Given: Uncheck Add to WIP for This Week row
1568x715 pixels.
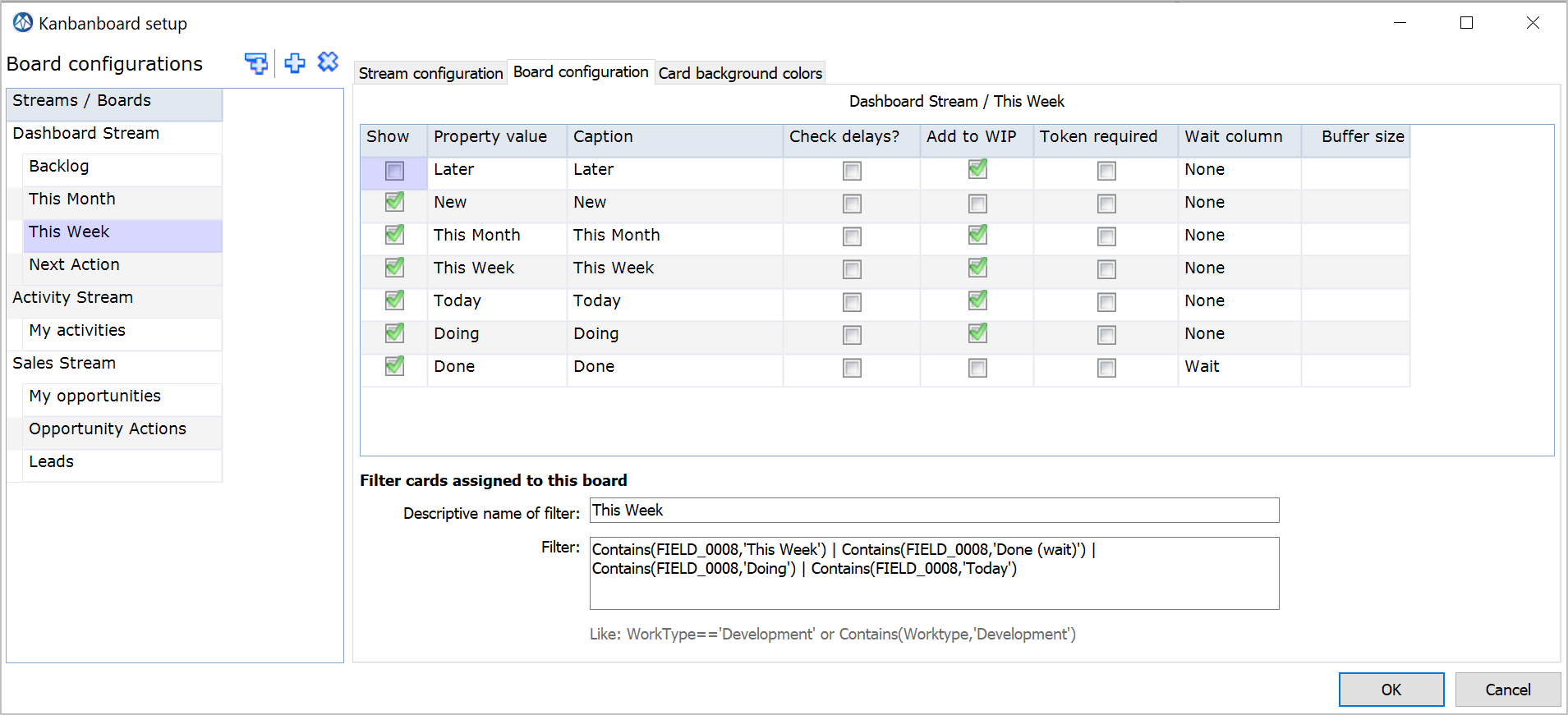Looking at the screenshot, I should pyautogui.click(x=977, y=268).
